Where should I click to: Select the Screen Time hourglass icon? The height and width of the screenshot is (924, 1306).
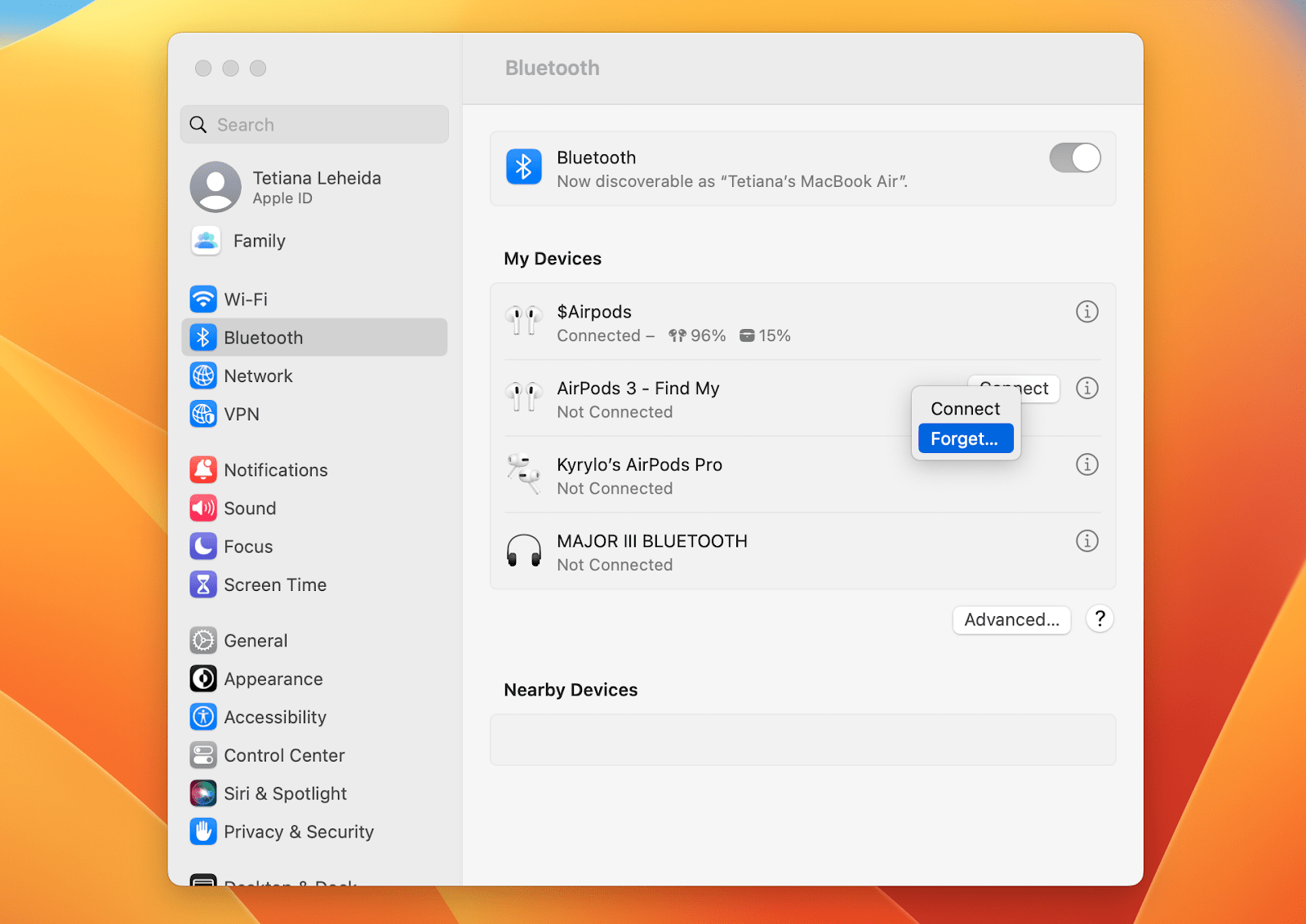pos(202,584)
